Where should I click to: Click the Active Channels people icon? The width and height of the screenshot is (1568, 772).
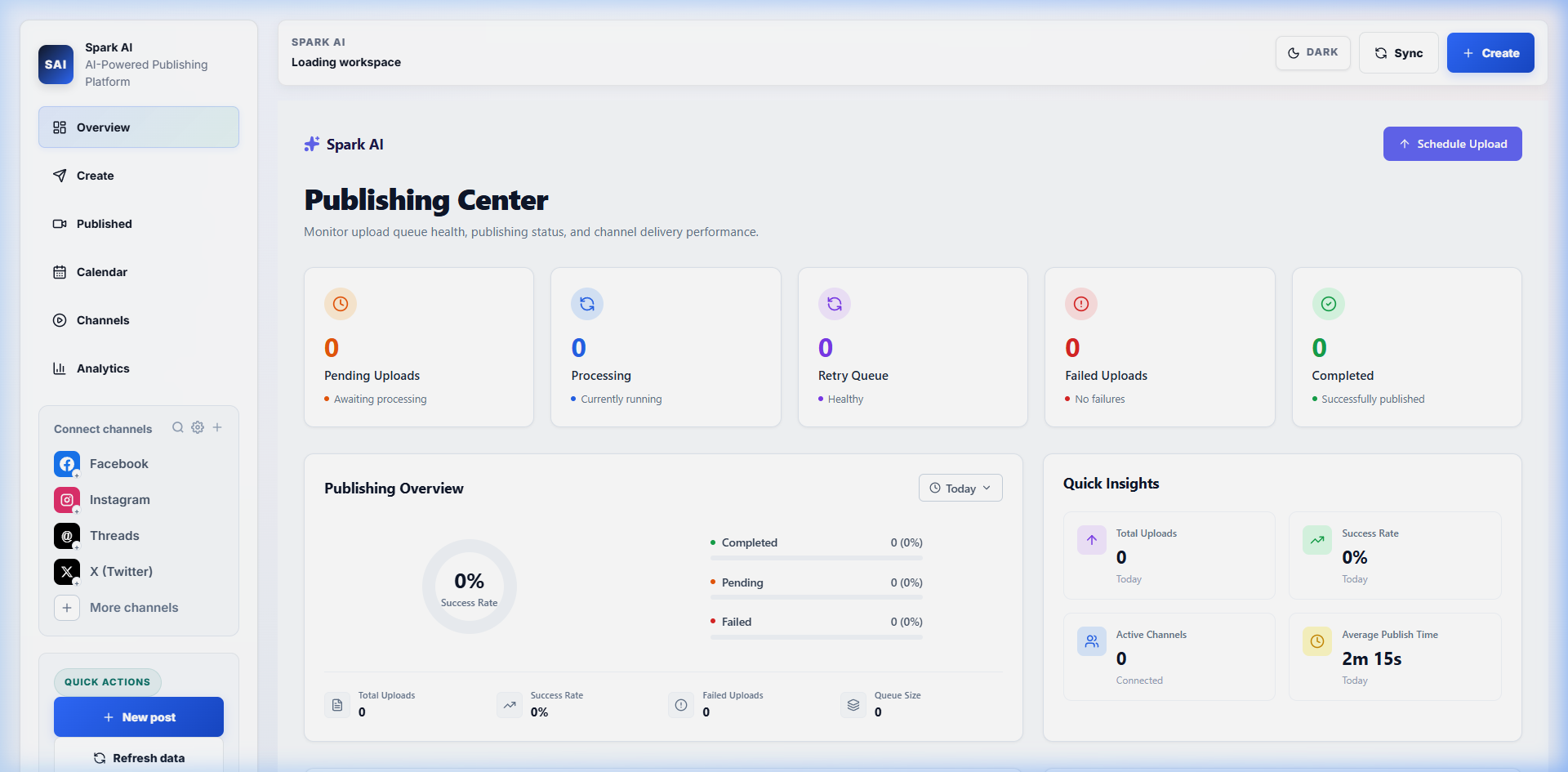coord(1092,641)
